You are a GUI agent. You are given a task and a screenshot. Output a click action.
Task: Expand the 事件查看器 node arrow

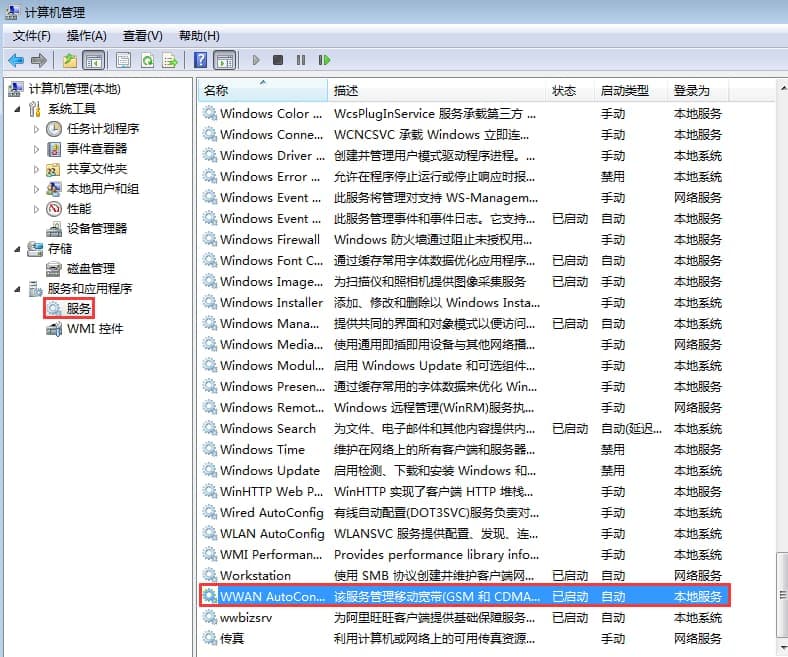[x=36, y=149]
